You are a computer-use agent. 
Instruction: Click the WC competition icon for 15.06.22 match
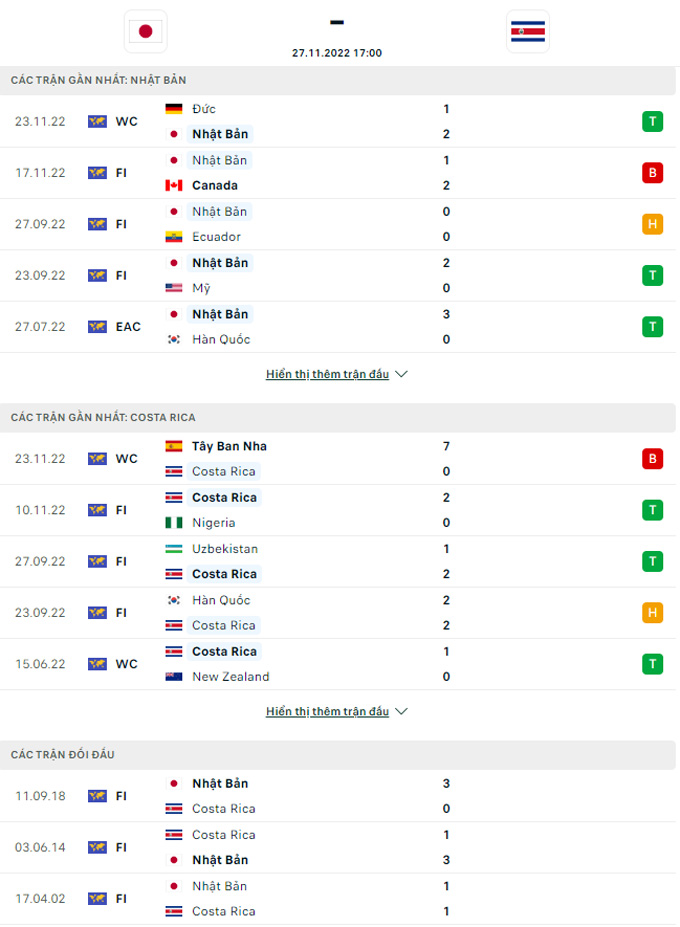pyautogui.click(x=97, y=664)
